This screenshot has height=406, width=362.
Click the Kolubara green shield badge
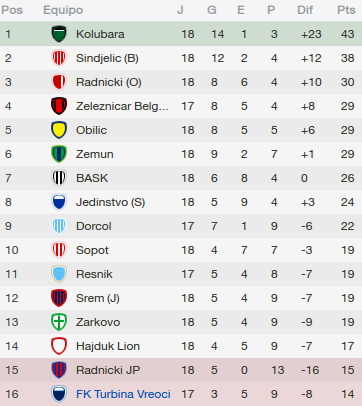pos(59,34)
